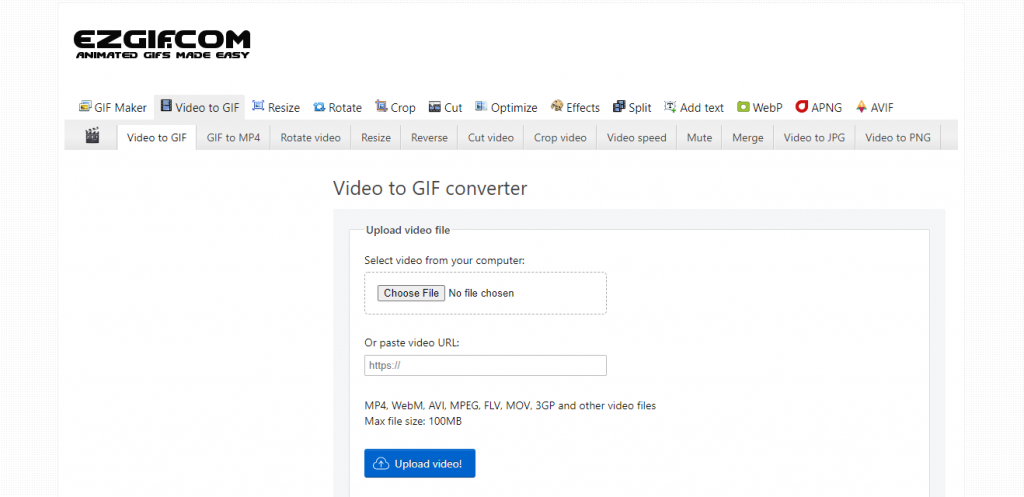This screenshot has width=1024, height=497.
Task: Open the APNG menu item
Action: click(819, 108)
